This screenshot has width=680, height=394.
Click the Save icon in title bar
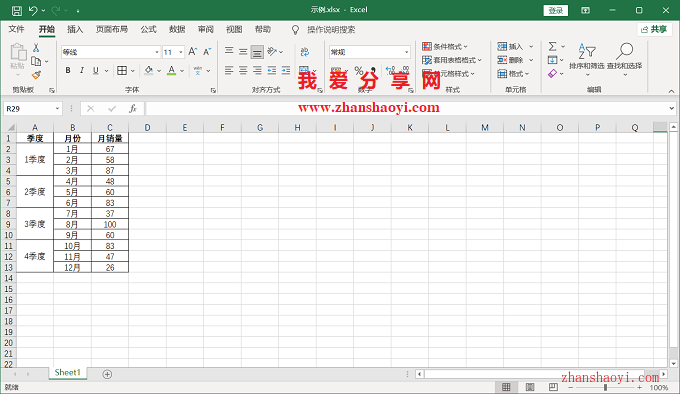coord(16,10)
